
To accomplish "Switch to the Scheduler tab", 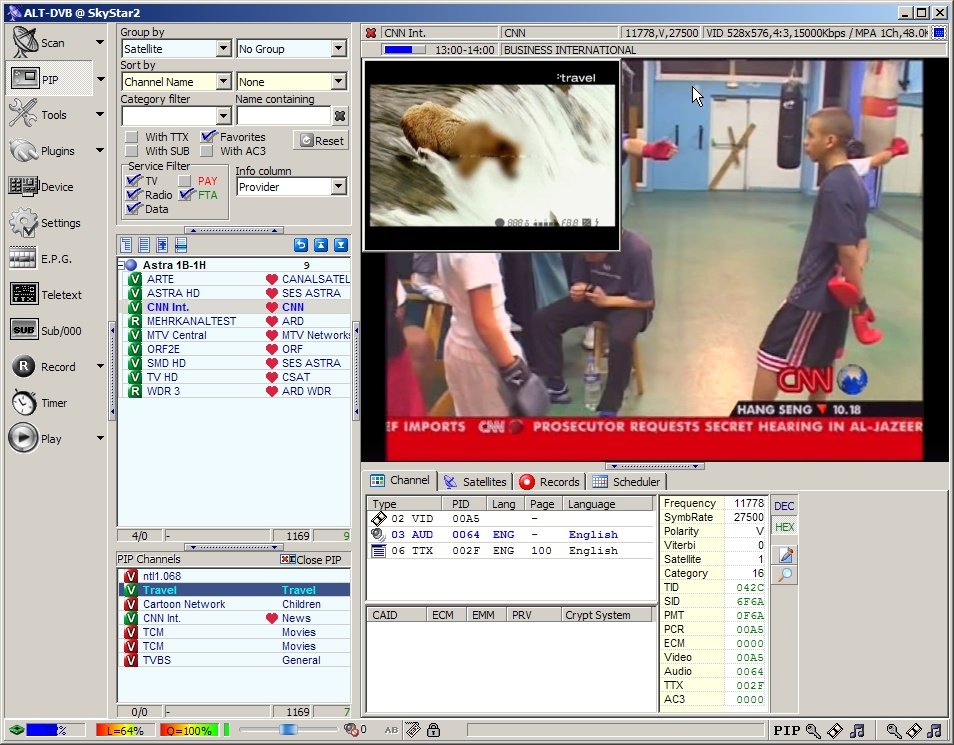I will pyautogui.click(x=627, y=481).
